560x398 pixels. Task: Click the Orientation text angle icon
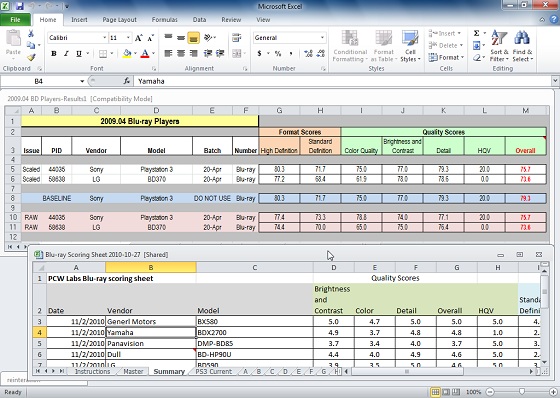click(x=208, y=37)
